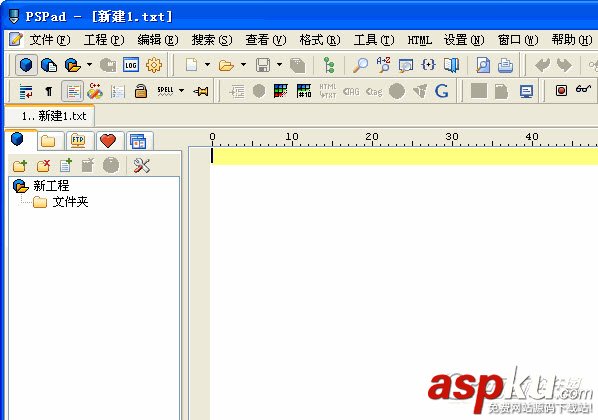The height and width of the screenshot is (420, 598).
Task: Expand the open file dropdown arrow
Action: (243, 65)
